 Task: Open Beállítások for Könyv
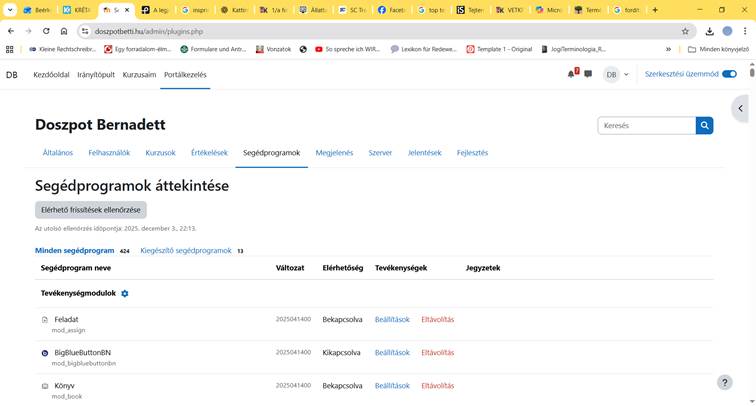(x=392, y=386)
